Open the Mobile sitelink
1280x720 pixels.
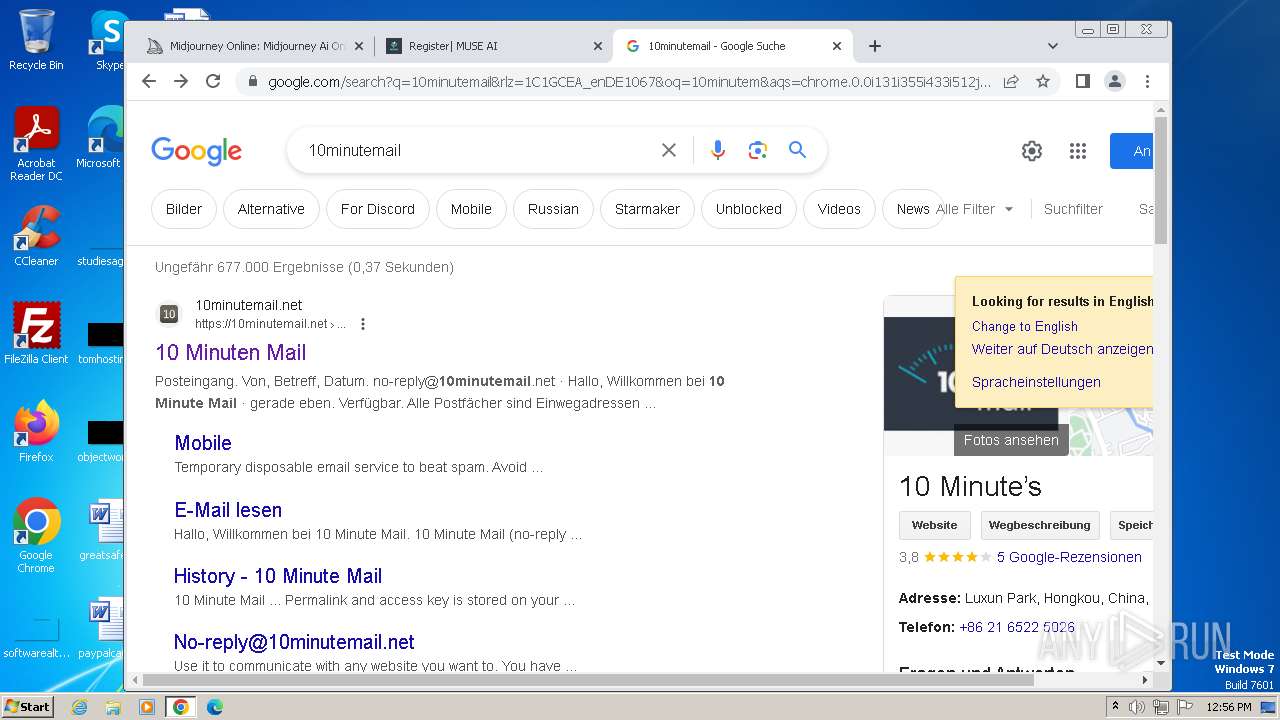click(x=203, y=443)
